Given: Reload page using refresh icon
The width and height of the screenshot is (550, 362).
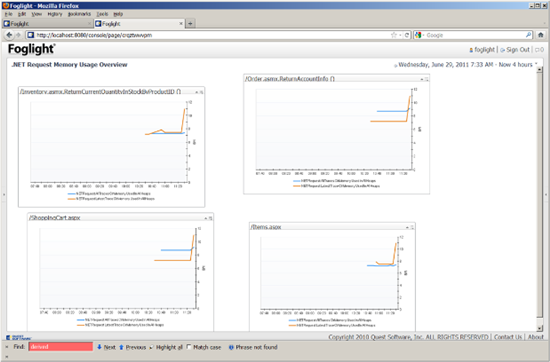Looking at the screenshot, I should tap(407, 35).
